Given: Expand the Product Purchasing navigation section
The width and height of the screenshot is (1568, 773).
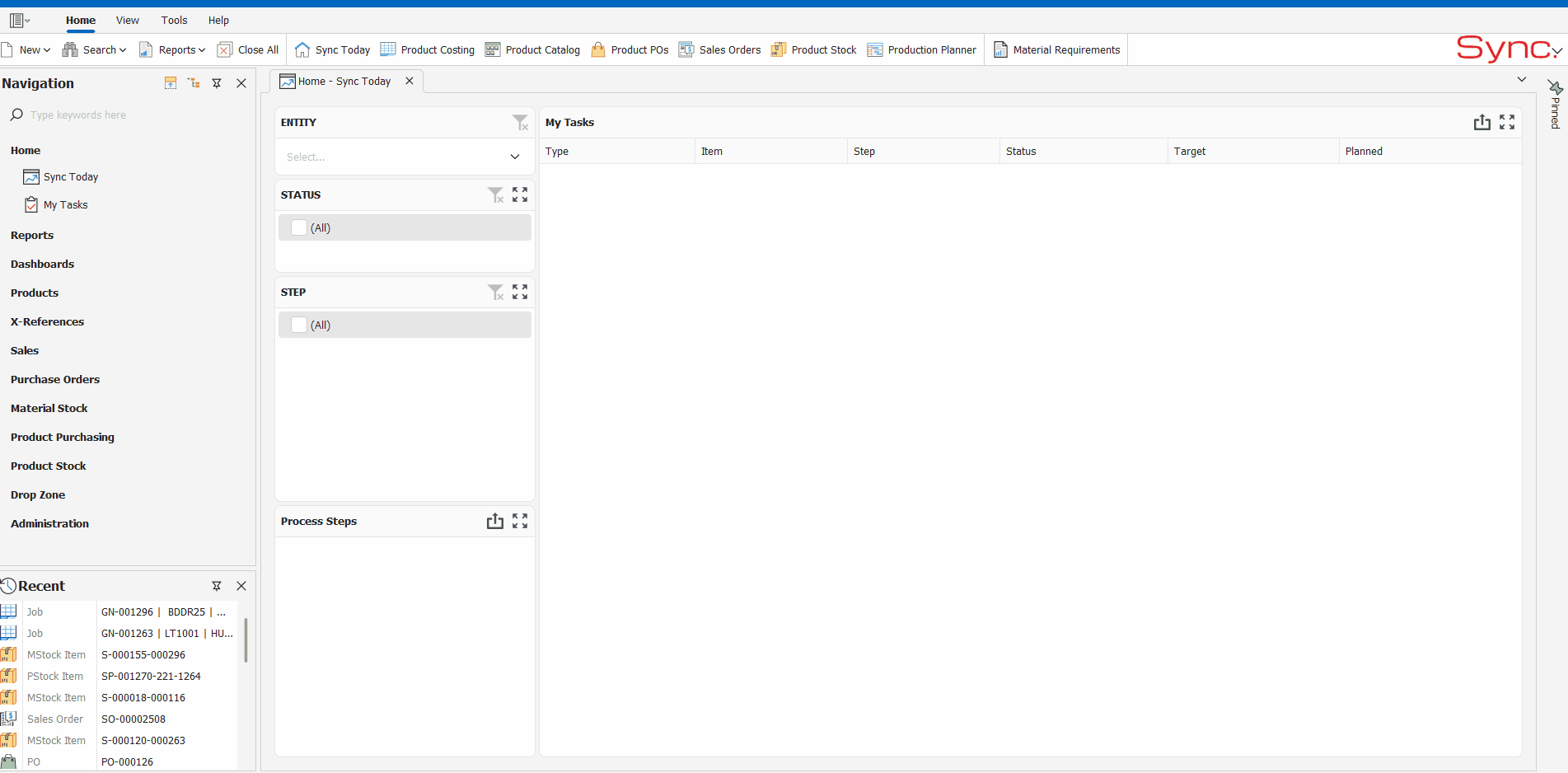Looking at the screenshot, I should (63, 438).
